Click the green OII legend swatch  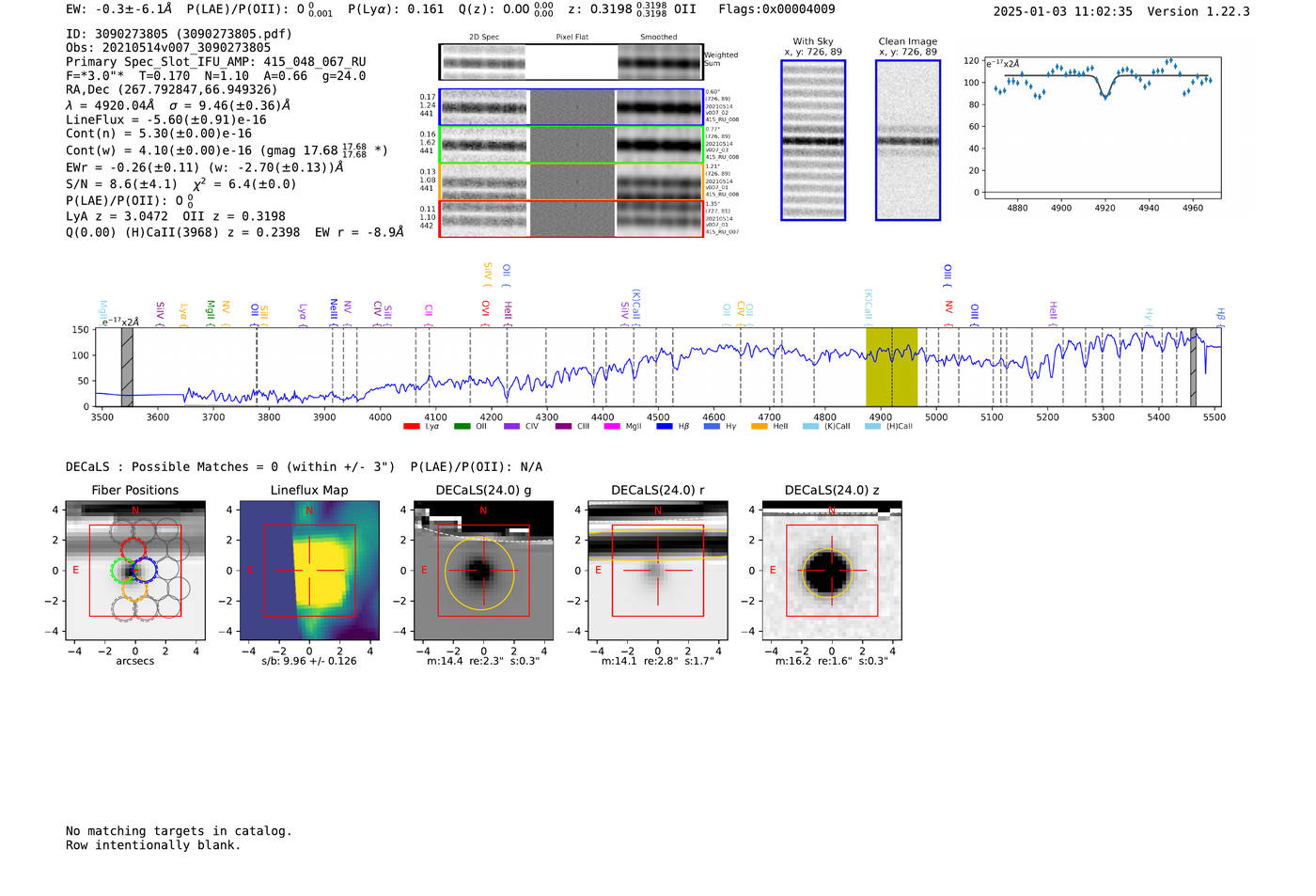462,427
